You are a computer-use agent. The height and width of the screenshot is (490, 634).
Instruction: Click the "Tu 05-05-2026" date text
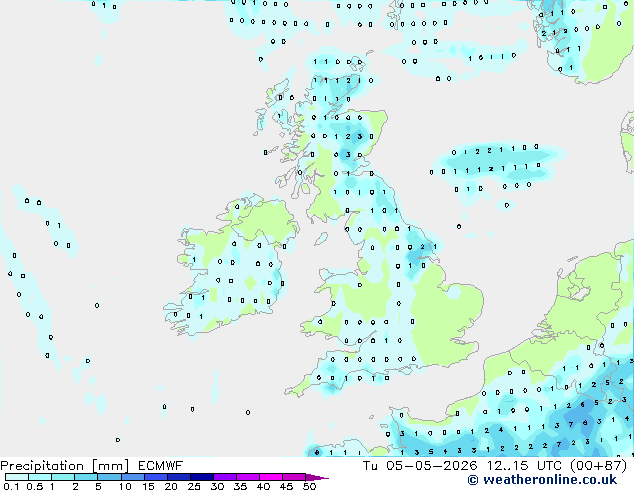click(x=420, y=466)
